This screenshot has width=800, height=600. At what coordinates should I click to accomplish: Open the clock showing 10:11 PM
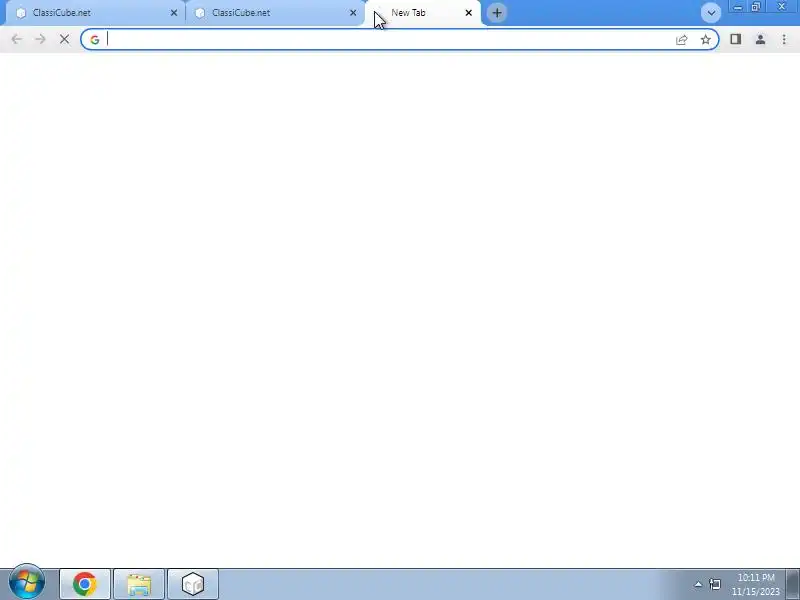756,584
